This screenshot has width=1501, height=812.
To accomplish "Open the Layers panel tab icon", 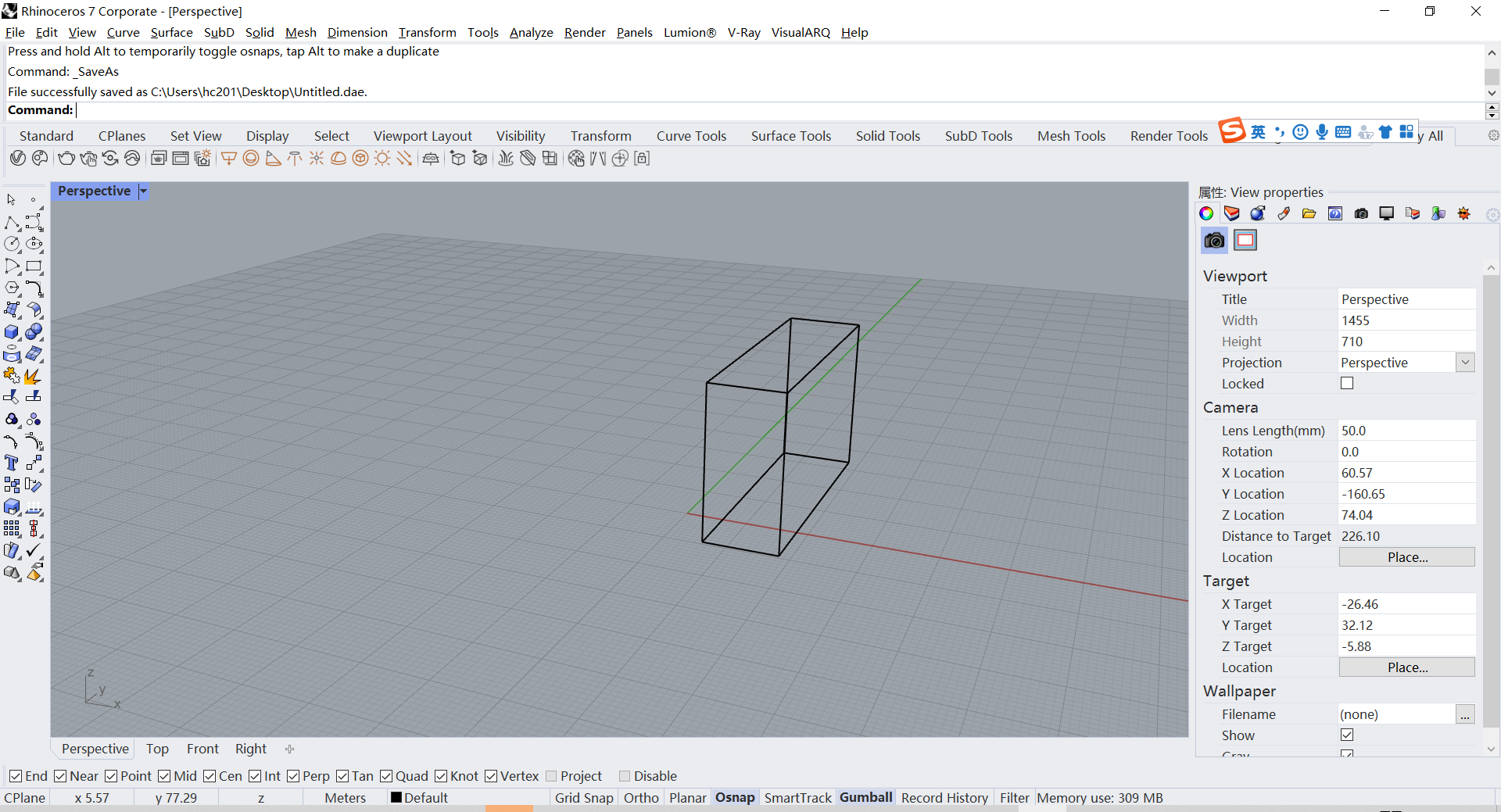I will pos(1232,213).
